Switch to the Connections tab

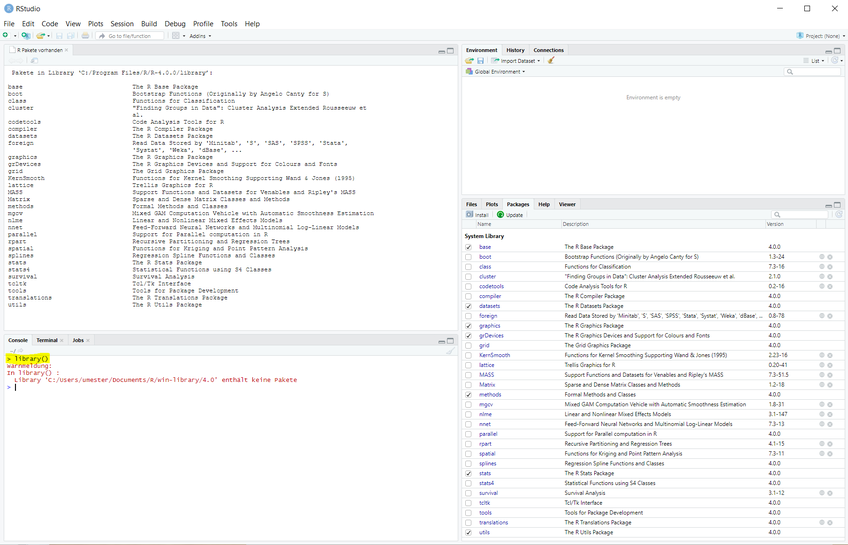click(548, 50)
